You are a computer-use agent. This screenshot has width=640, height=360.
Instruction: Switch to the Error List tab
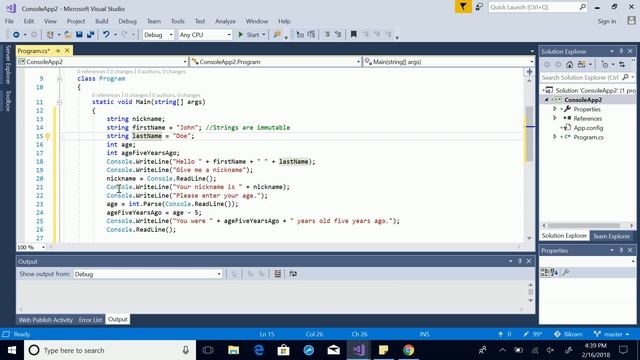pos(90,320)
